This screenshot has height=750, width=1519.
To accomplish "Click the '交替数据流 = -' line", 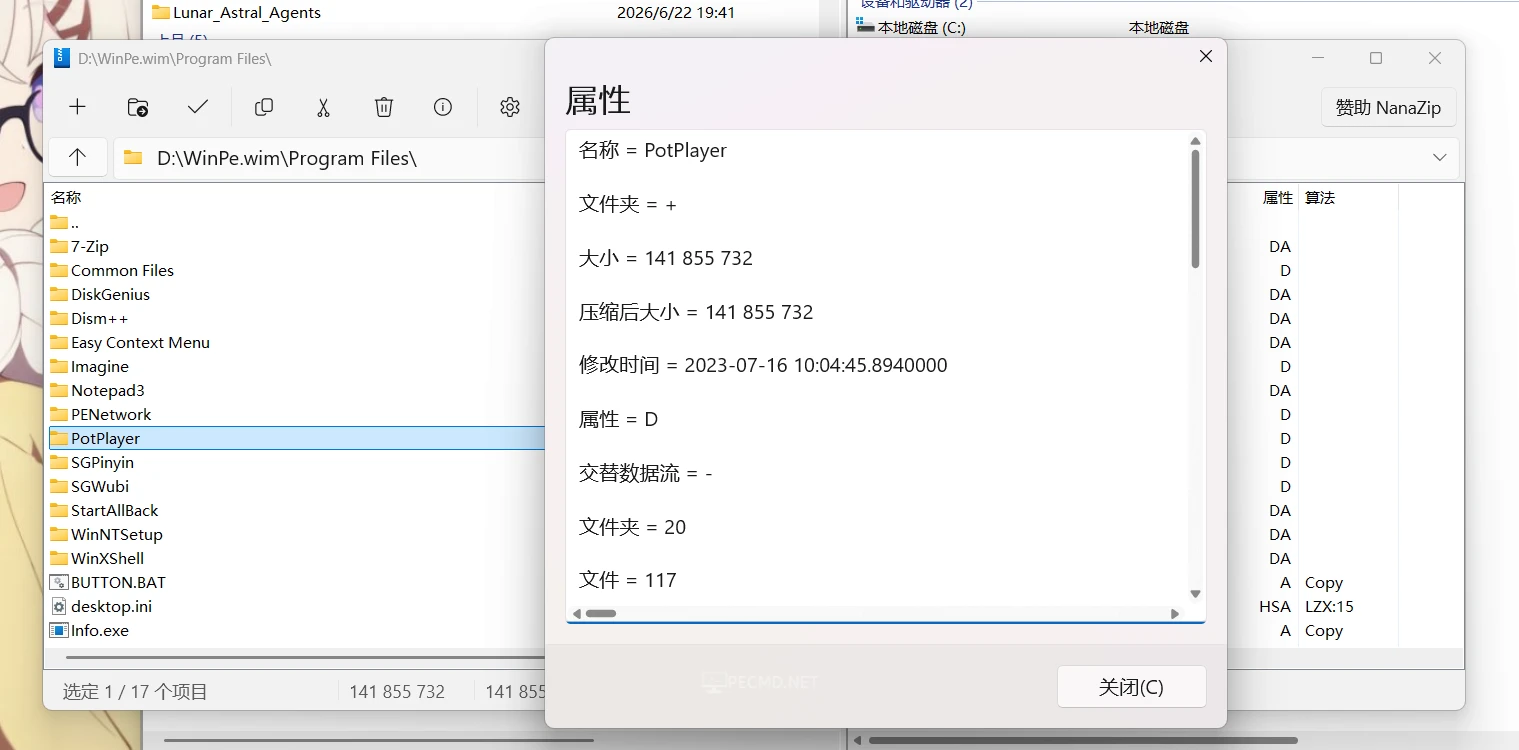I will [x=645, y=473].
